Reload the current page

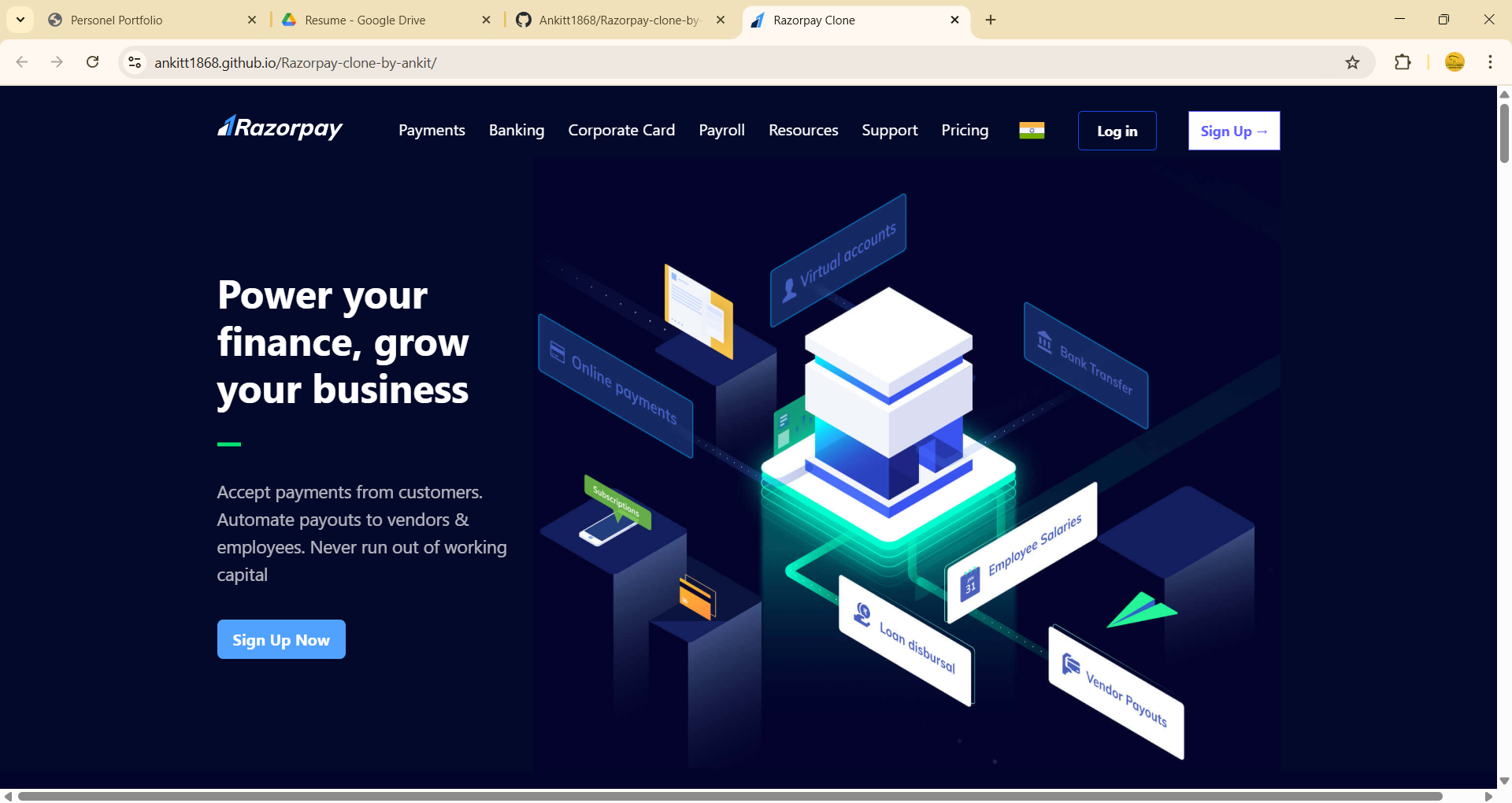coord(93,62)
